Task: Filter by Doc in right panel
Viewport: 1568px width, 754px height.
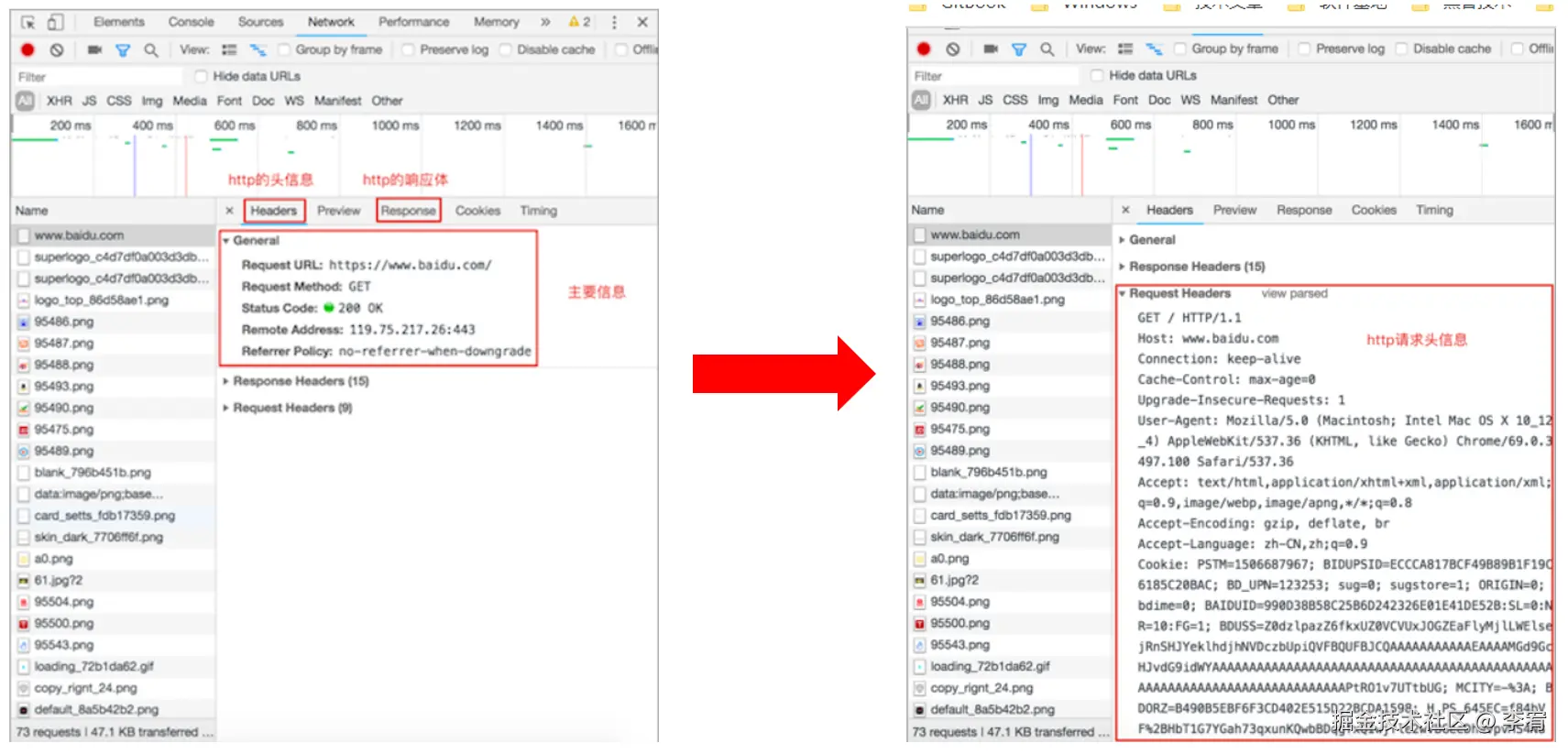Action: [1159, 100]
